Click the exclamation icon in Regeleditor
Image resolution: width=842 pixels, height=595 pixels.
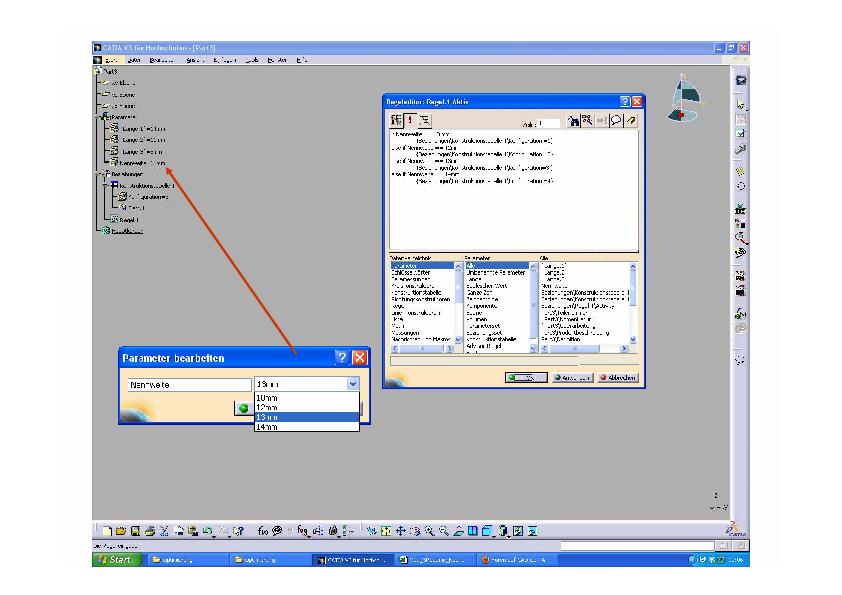410,120
